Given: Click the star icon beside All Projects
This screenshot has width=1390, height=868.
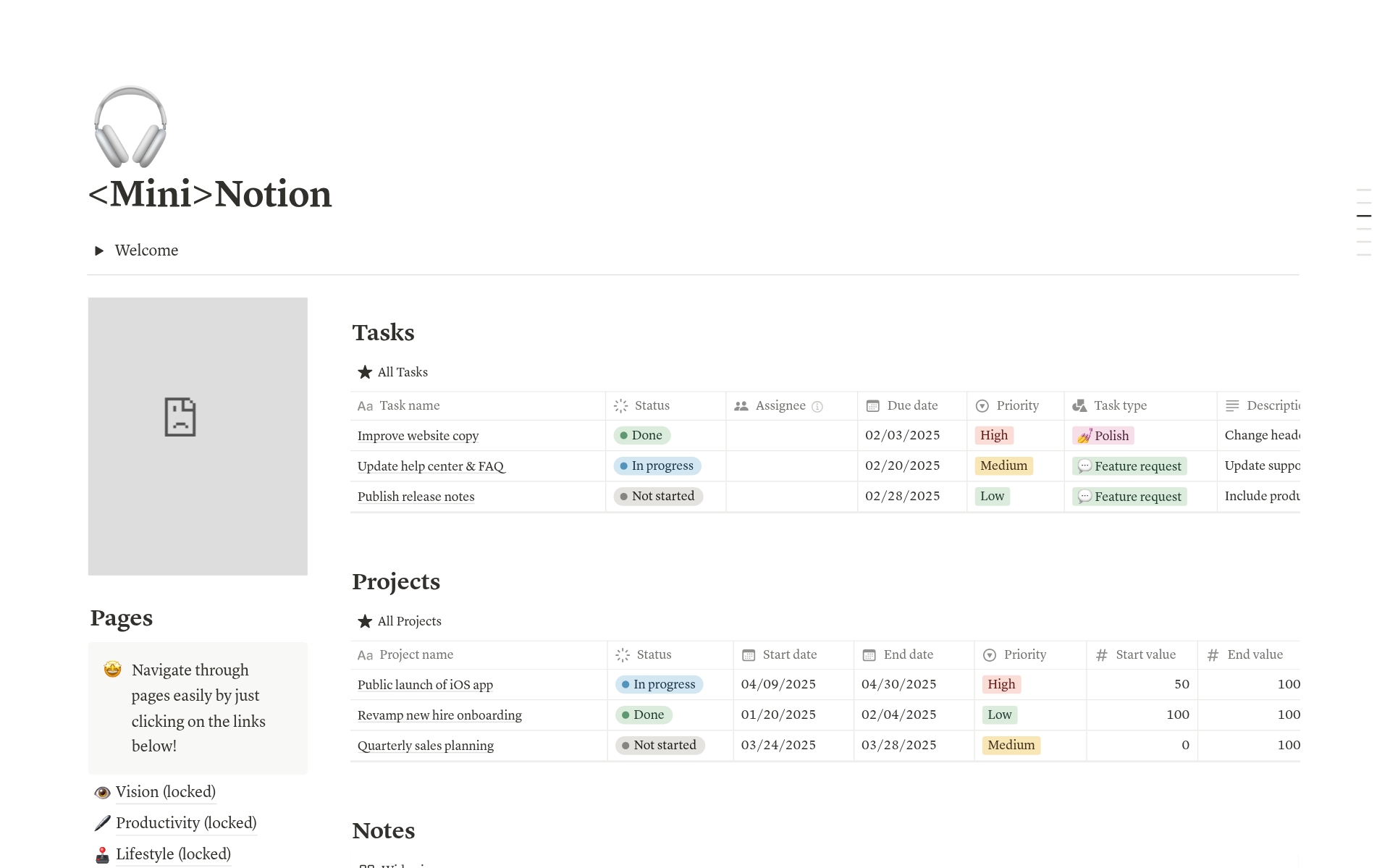Looking at the screenshot, I should (365, 621).
